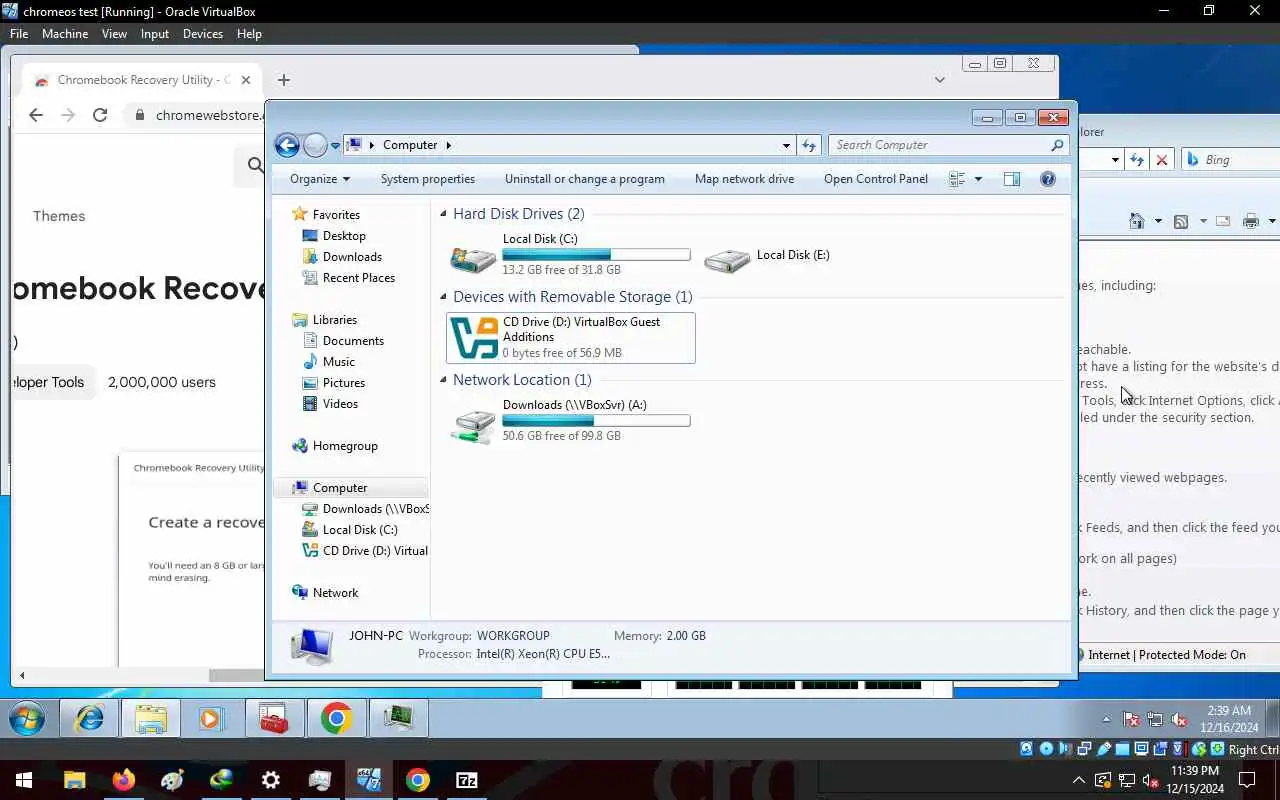Screen dimensions: 1280x800
Task: Open Videos library
Action: tap(340, 404)
